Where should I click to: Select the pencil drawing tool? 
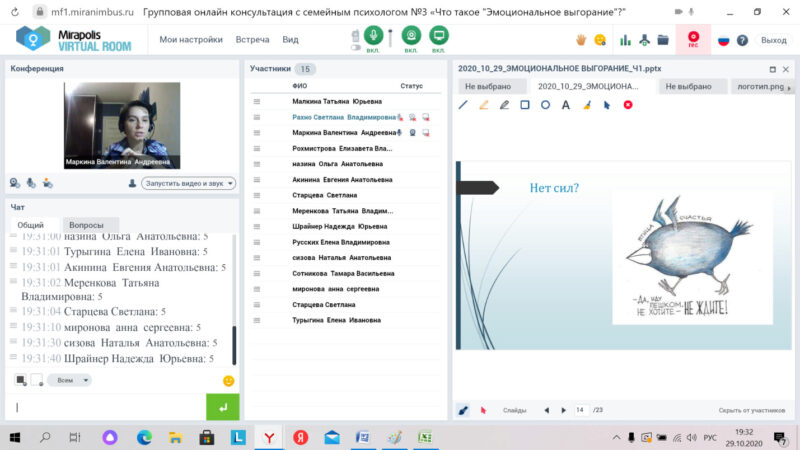(x=504, y=105)
